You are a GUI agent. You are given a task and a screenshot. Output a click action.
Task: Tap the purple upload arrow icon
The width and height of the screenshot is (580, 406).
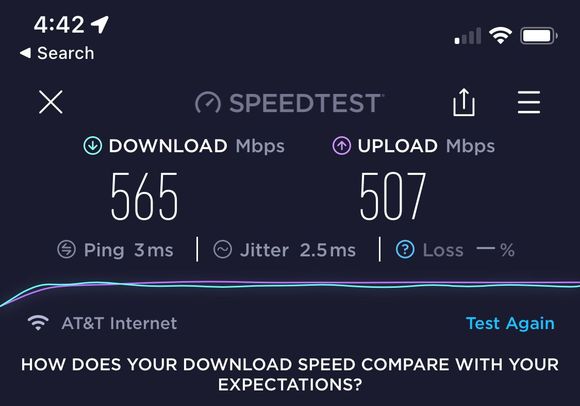(341, 146)
